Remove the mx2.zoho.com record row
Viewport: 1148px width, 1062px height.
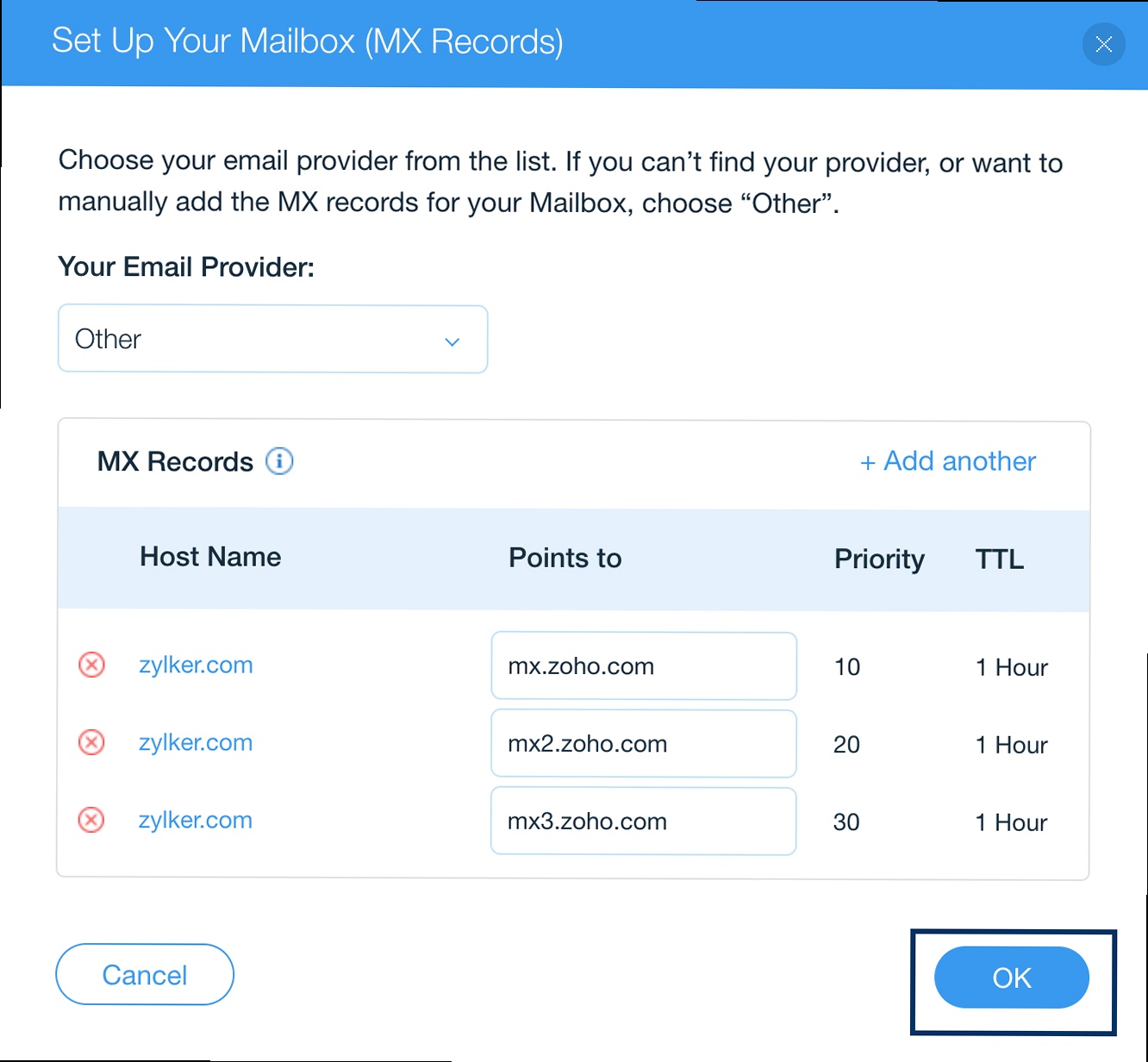pos(92,742)
